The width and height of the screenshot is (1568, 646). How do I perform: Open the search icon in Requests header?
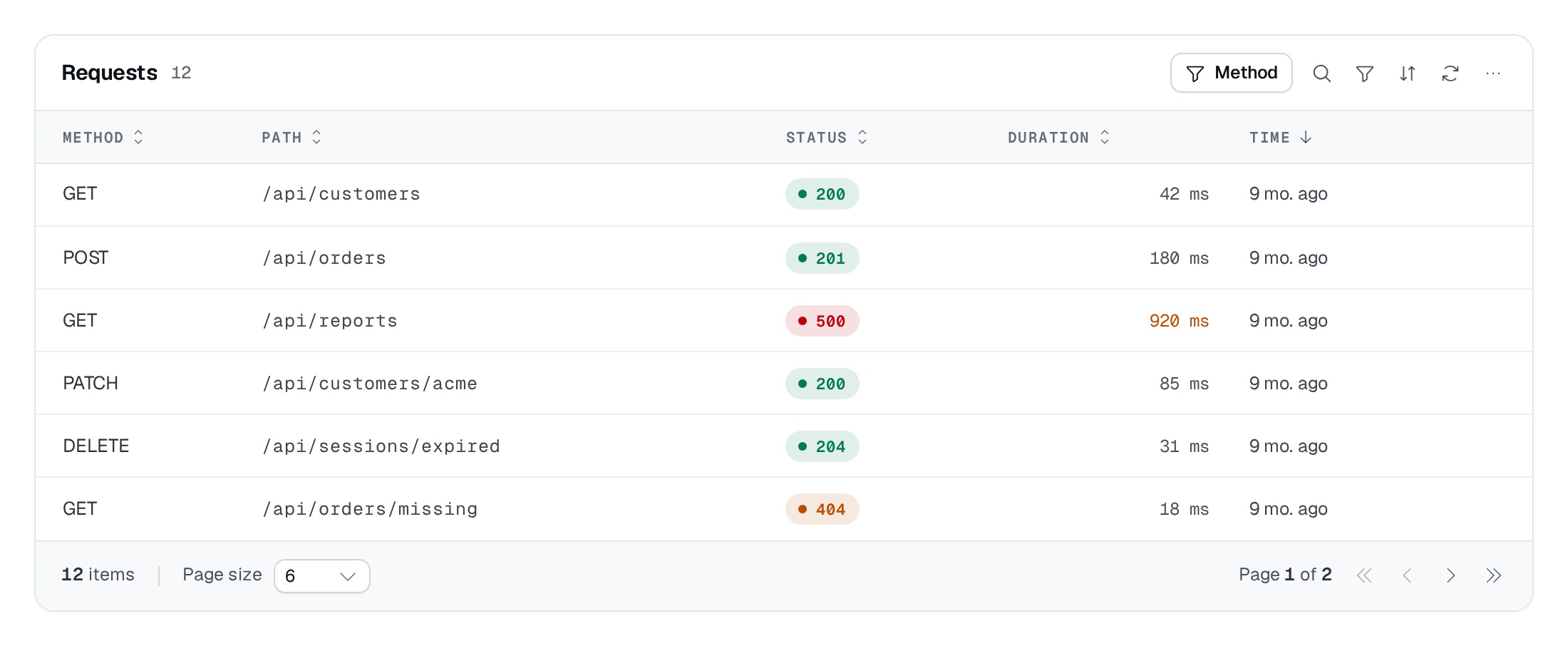[x=1321, y=73]
